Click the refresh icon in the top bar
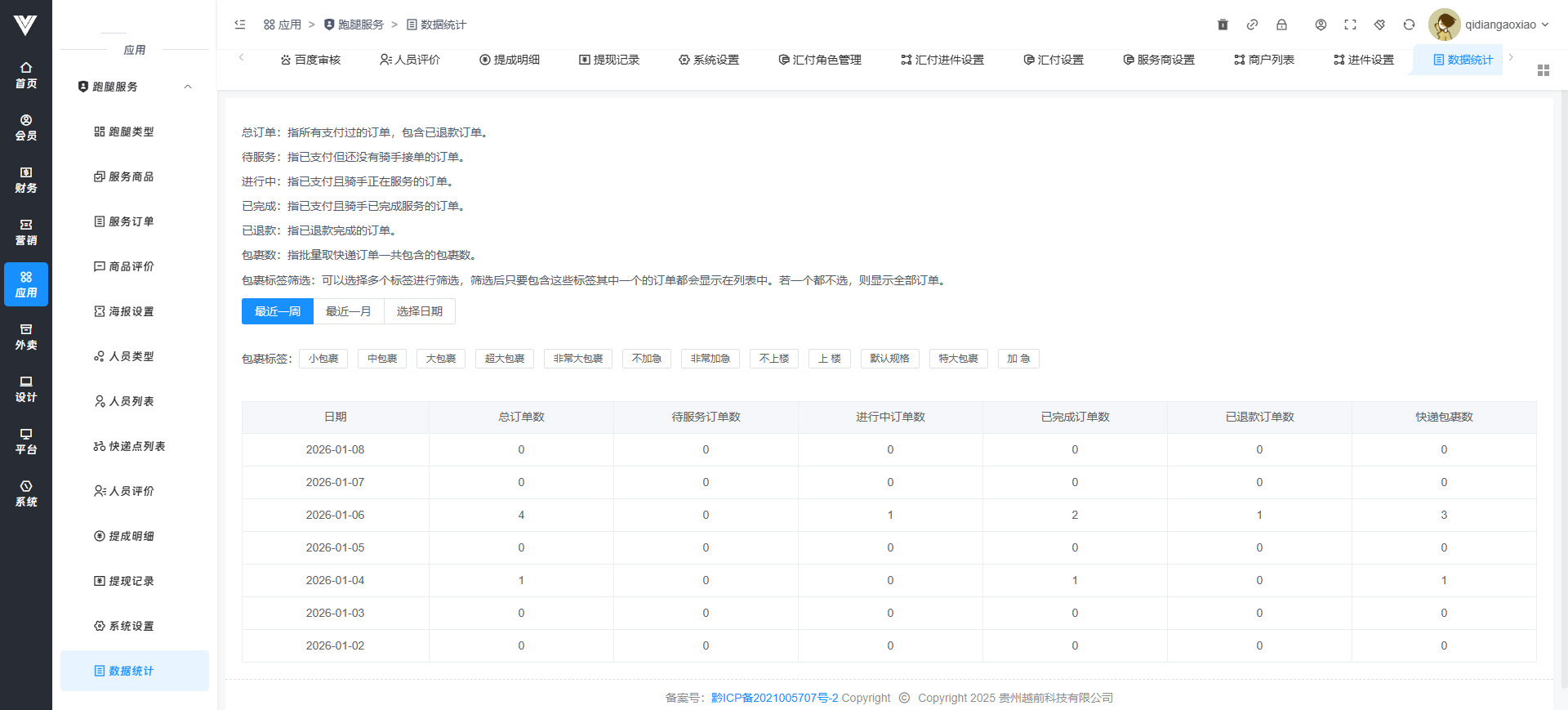This screenshot has height=710, width=1568. (x=1409, y=25)
